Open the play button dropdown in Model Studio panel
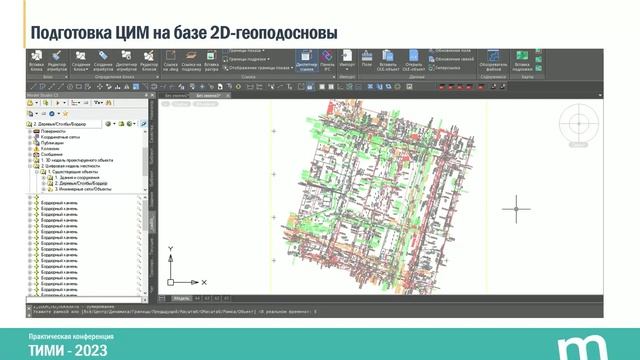Viewport: 640px width, 360px height. click(x=64, y=103)
